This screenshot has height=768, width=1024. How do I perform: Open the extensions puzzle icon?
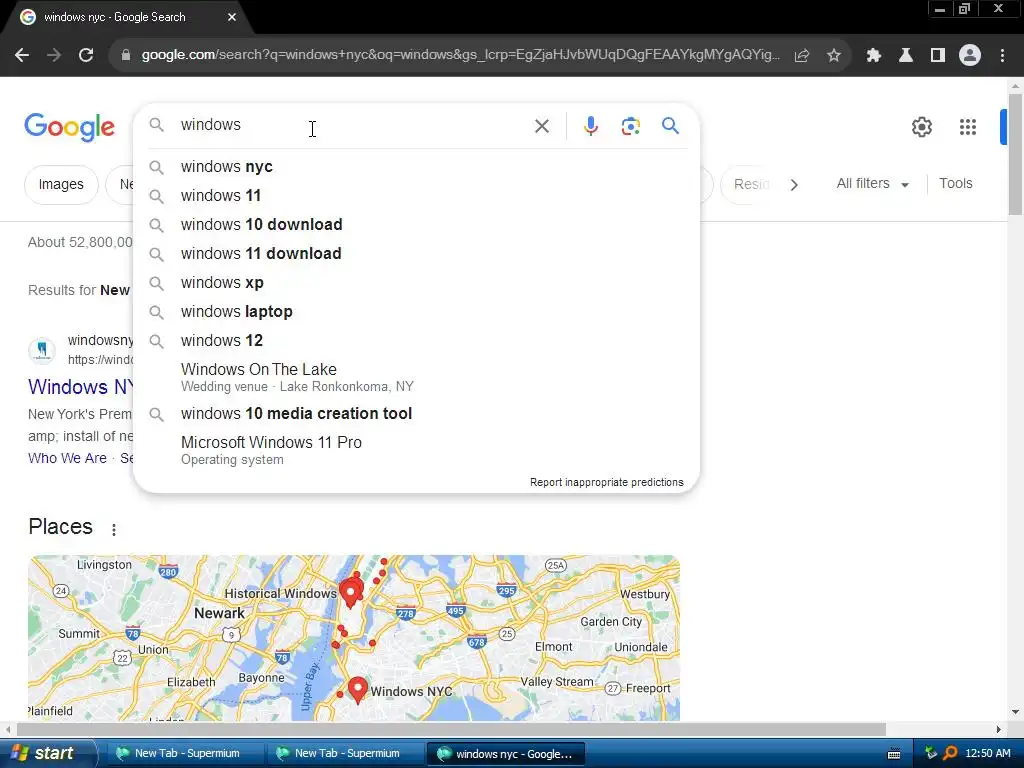point(874,56)
